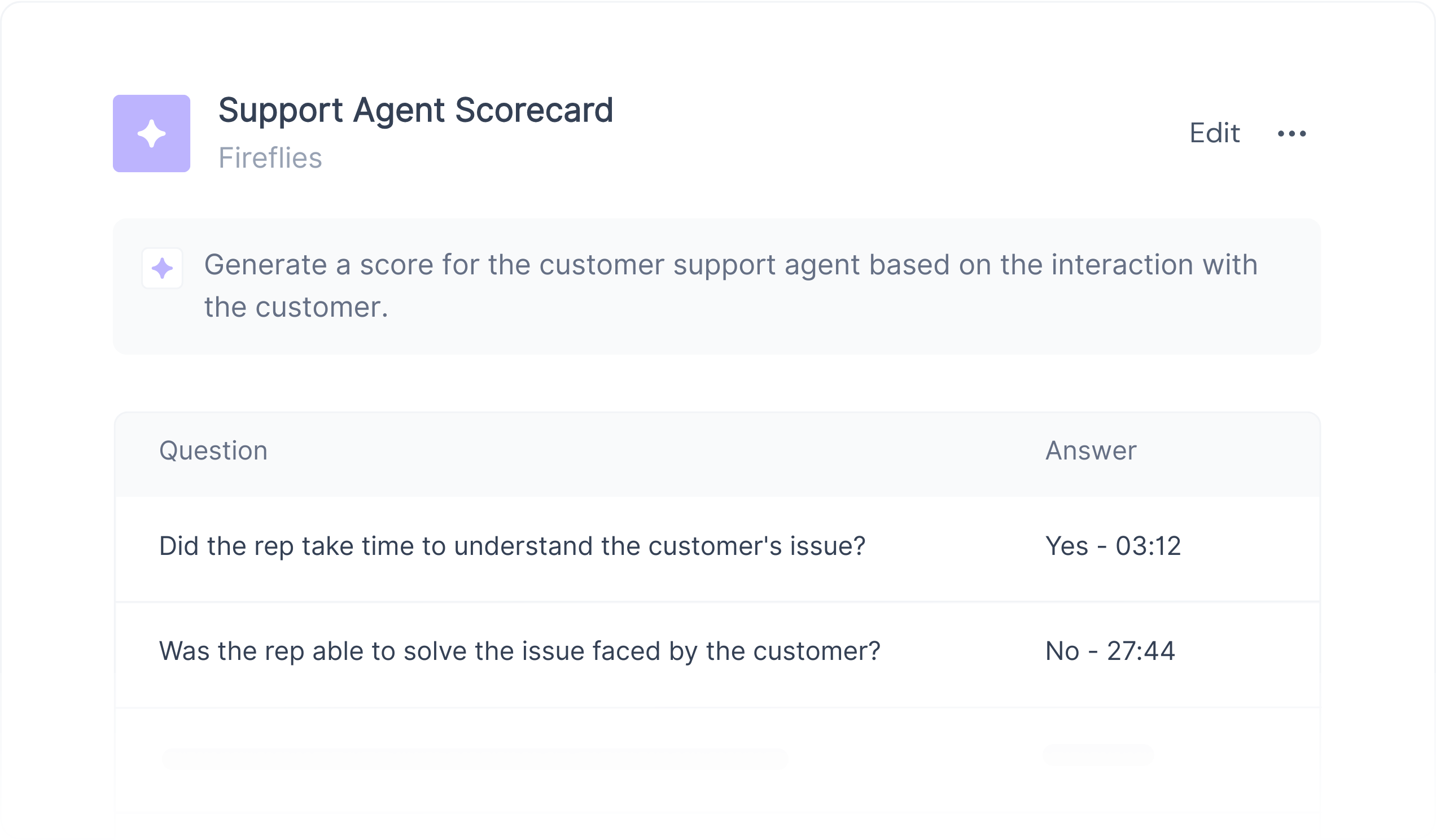Click the Edit button
This screenshot has height=840, width=1436.
(1214, 133)
